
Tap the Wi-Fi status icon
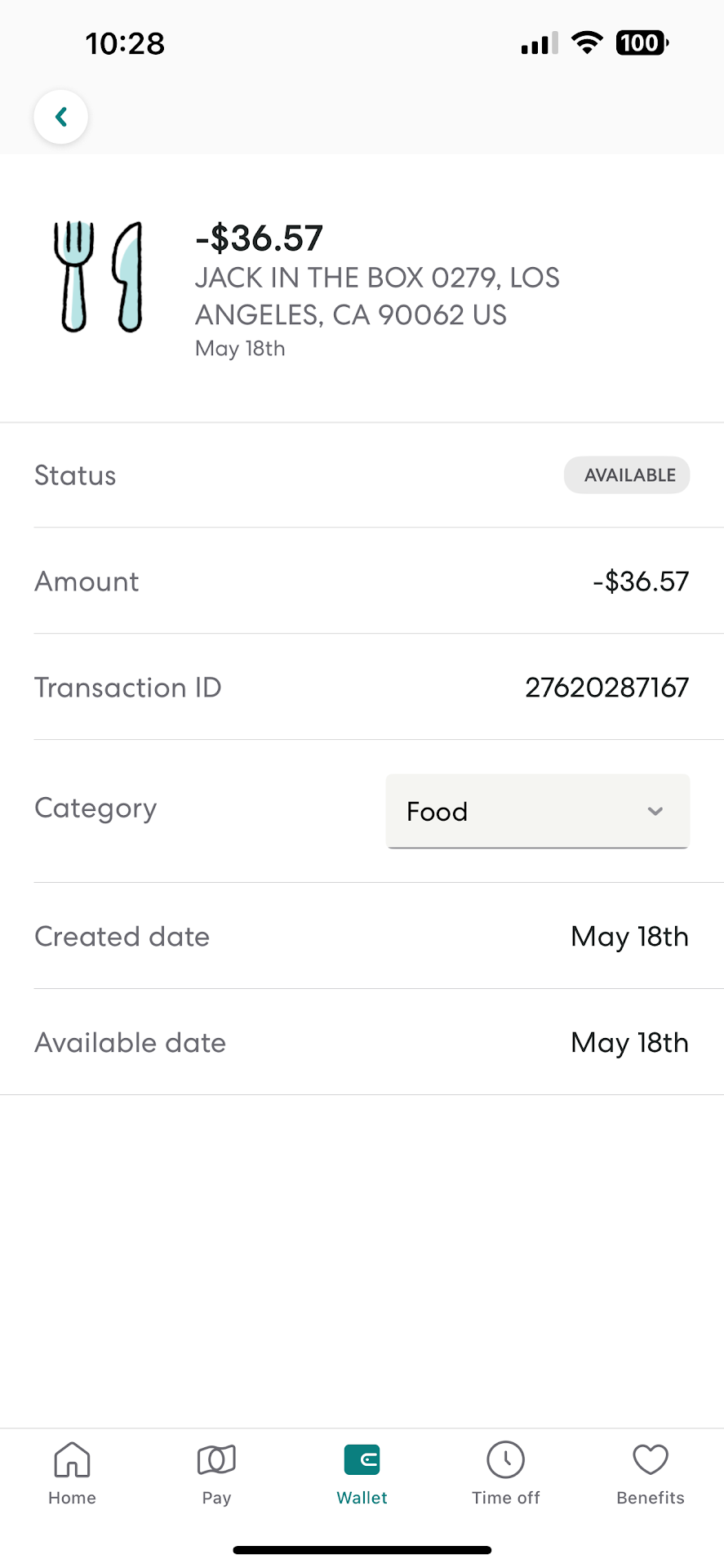tap(586, 42)
